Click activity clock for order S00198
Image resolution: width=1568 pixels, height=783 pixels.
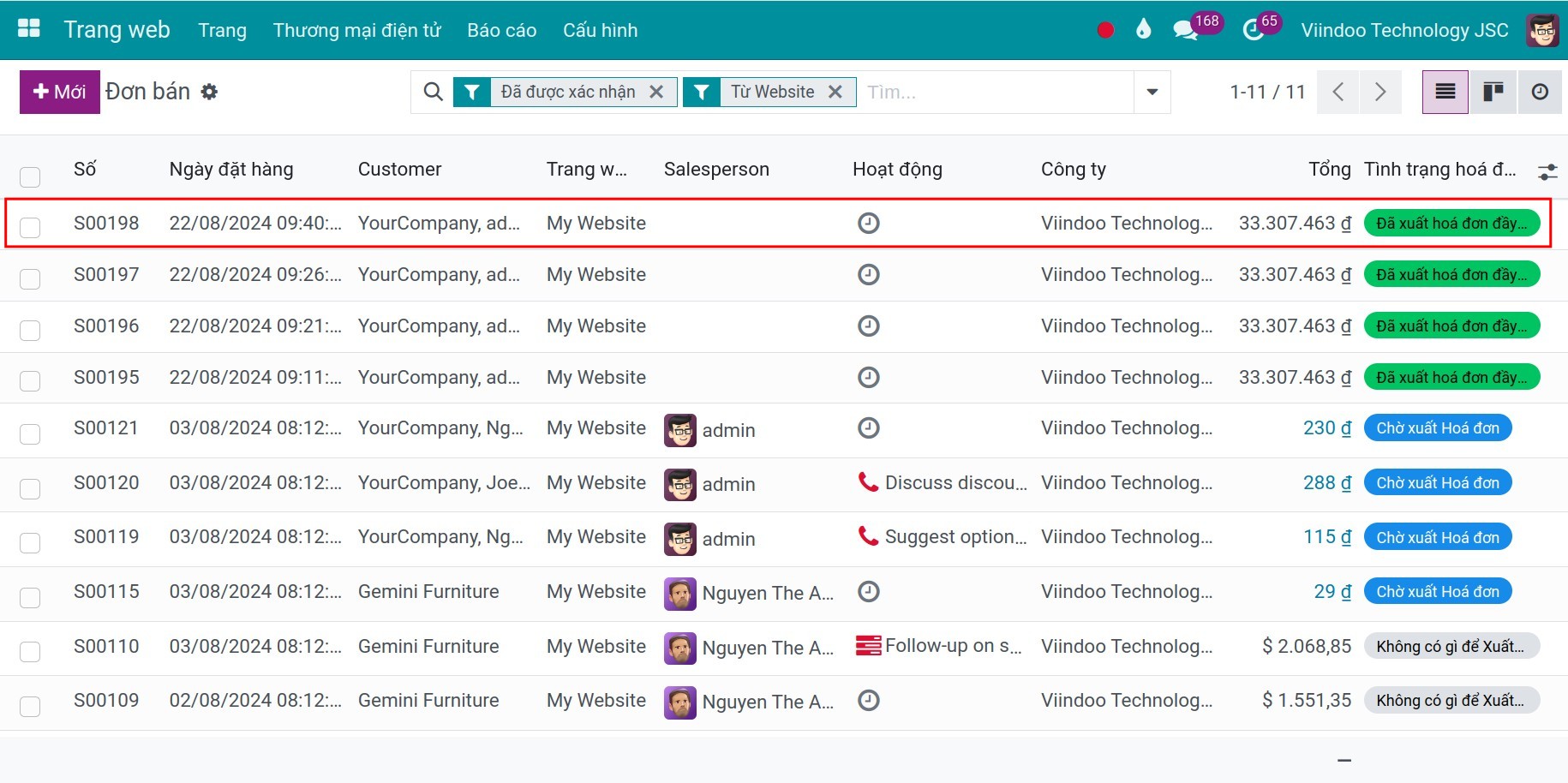869,224
